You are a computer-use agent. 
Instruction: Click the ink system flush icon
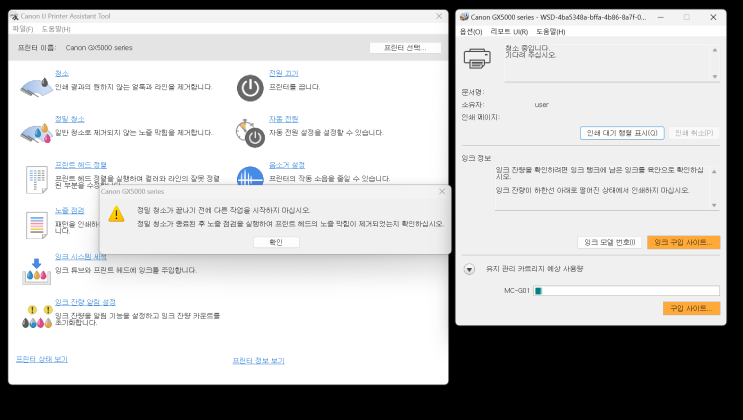(36, 272)
